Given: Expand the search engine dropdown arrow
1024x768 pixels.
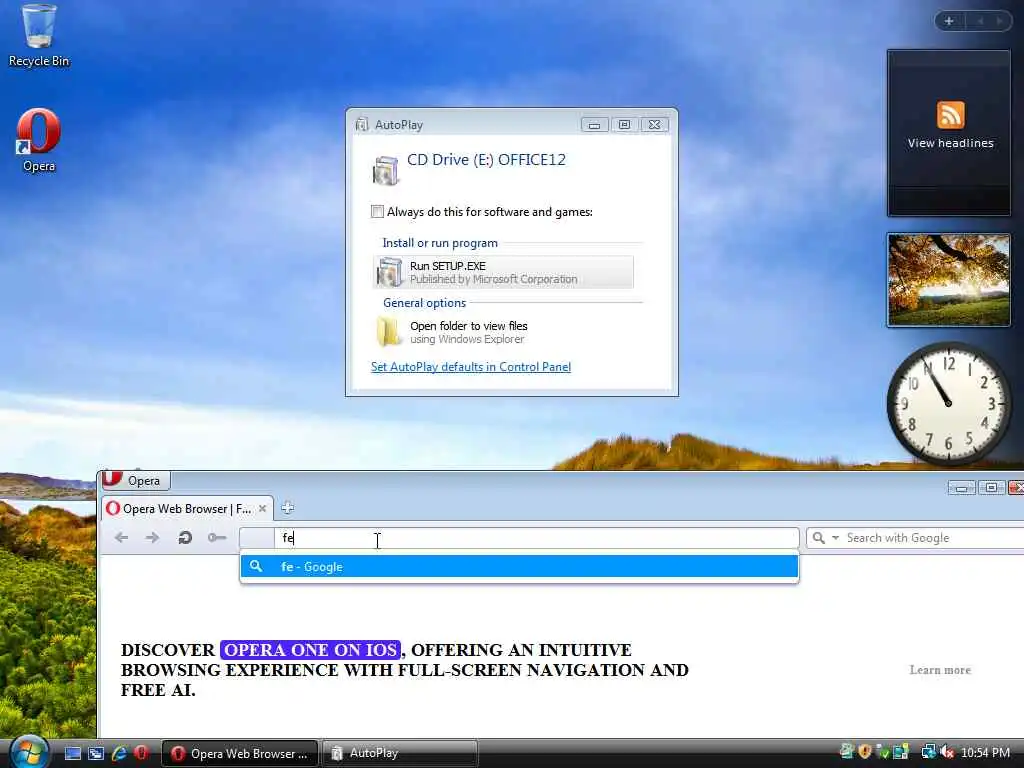Looking at the screenshot, I should pos(835,538).
